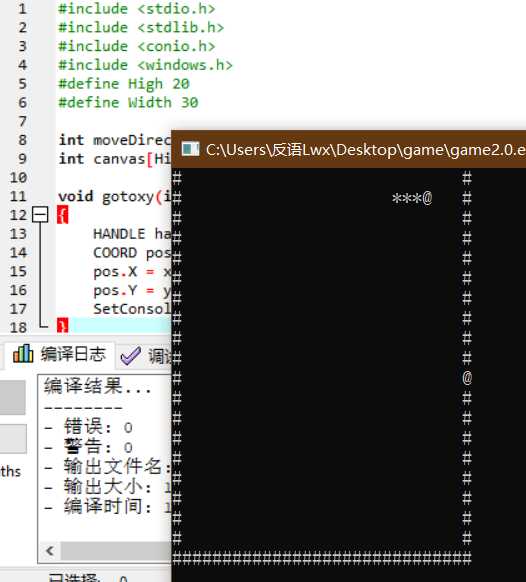526x582 pixels.
Task: Click '#include <stdio.h>' on line 1
Action: pos(137,9)
